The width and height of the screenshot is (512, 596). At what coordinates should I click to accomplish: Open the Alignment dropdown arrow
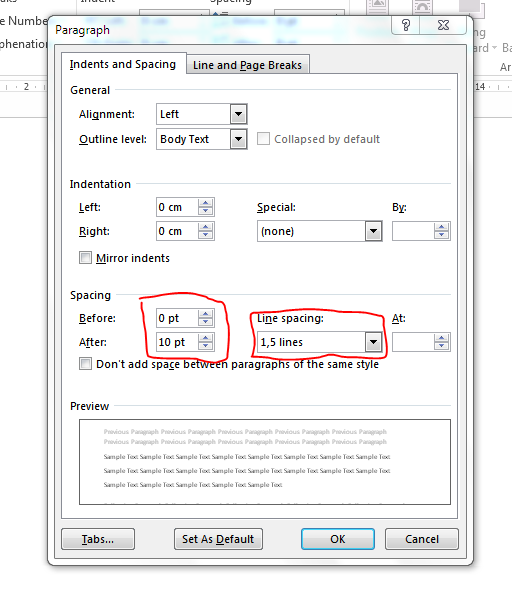pyautogui.click(x=238, y=114)
